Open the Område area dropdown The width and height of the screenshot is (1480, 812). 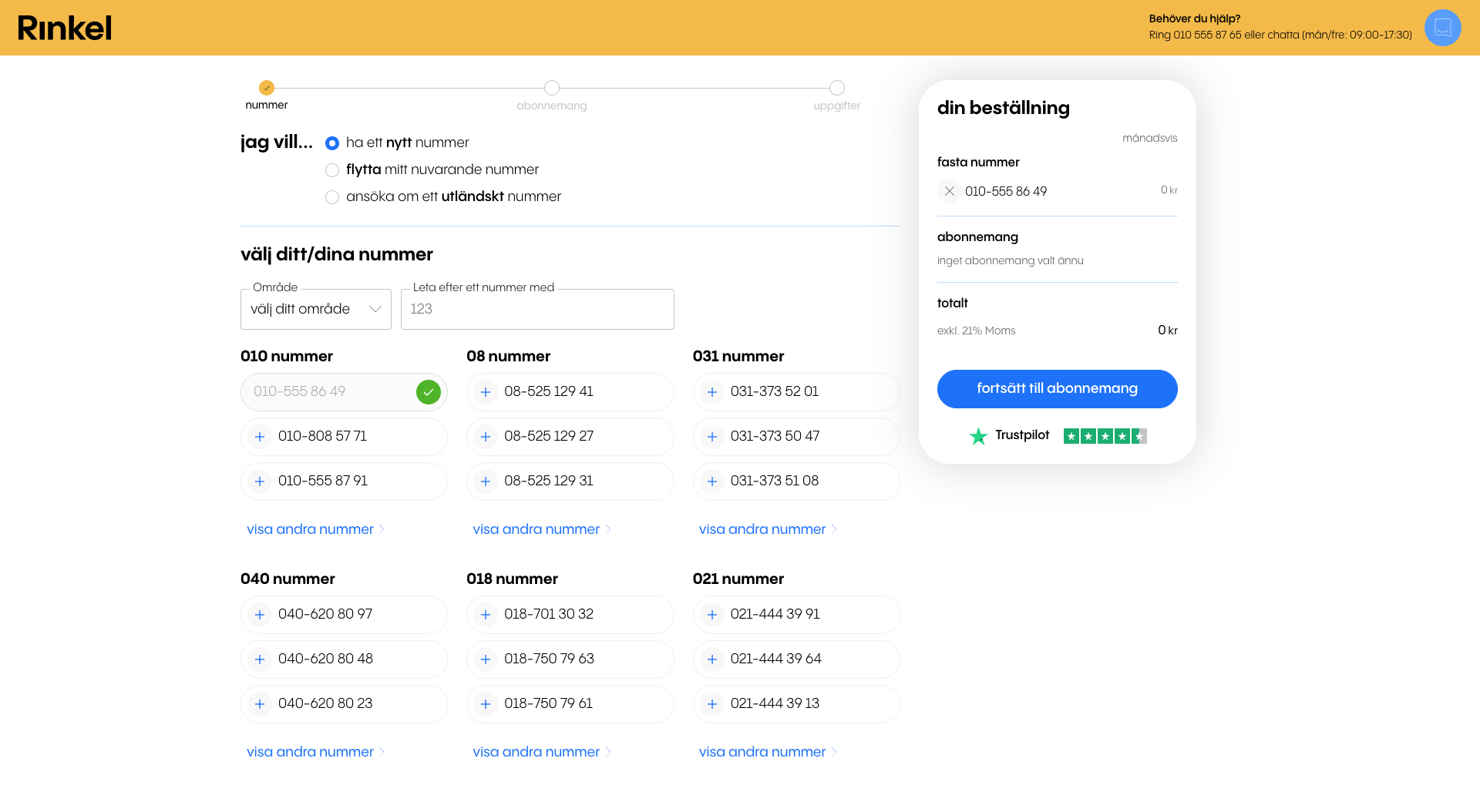(315, 309)
